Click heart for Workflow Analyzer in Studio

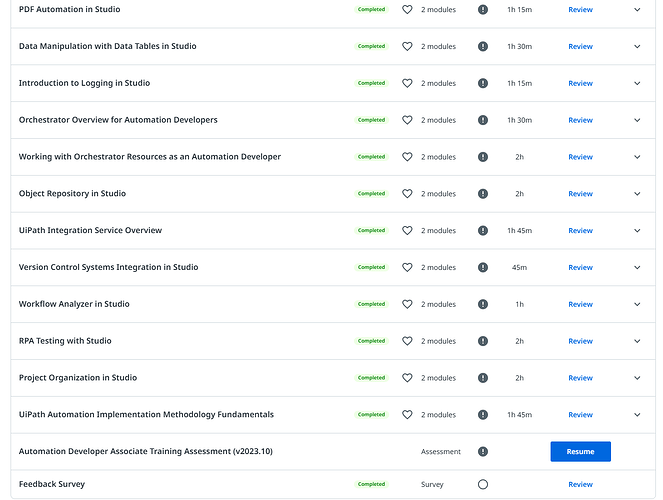click(x=407, y=304)
